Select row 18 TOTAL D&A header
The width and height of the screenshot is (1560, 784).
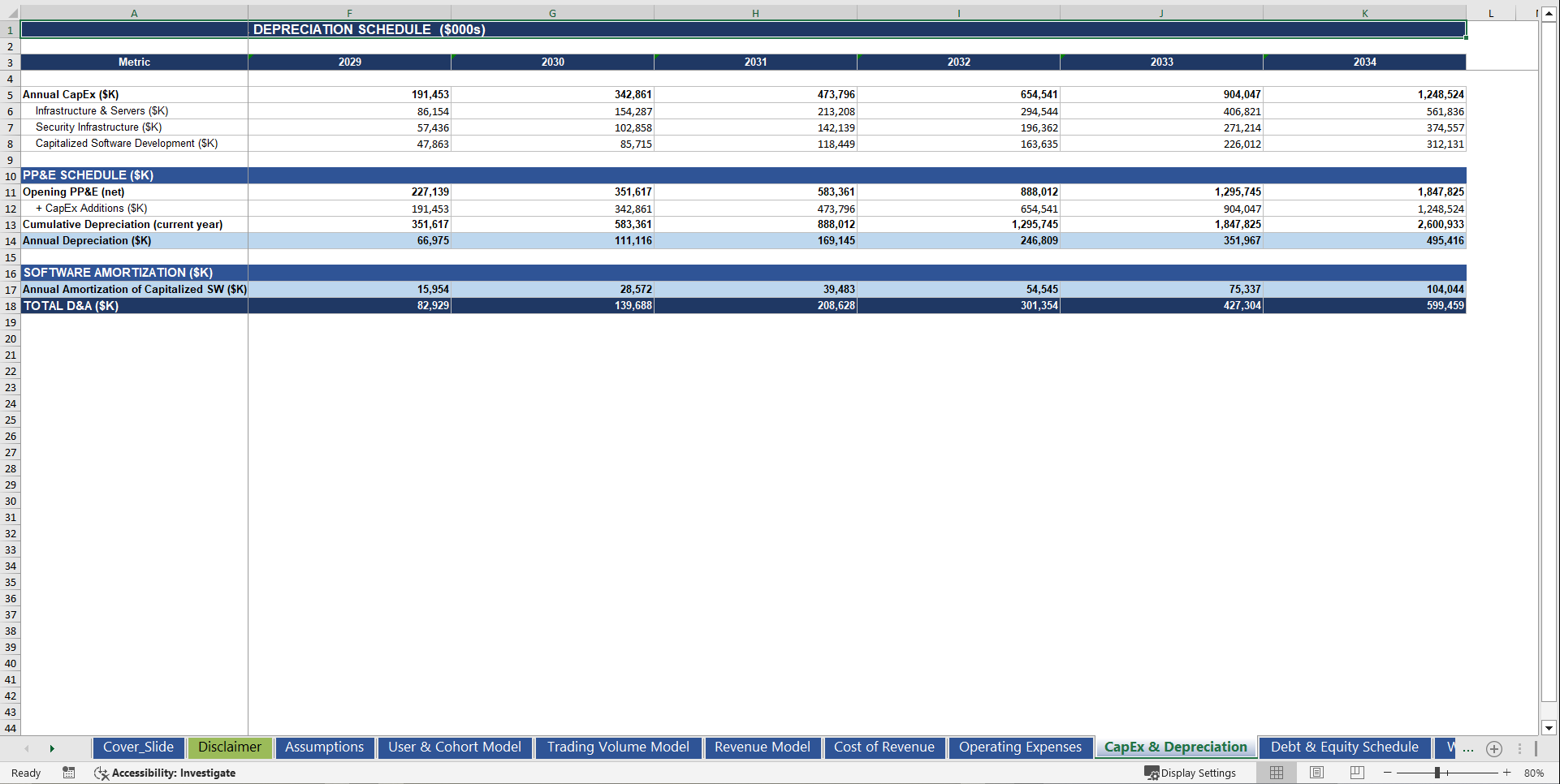tap(11, 306)
